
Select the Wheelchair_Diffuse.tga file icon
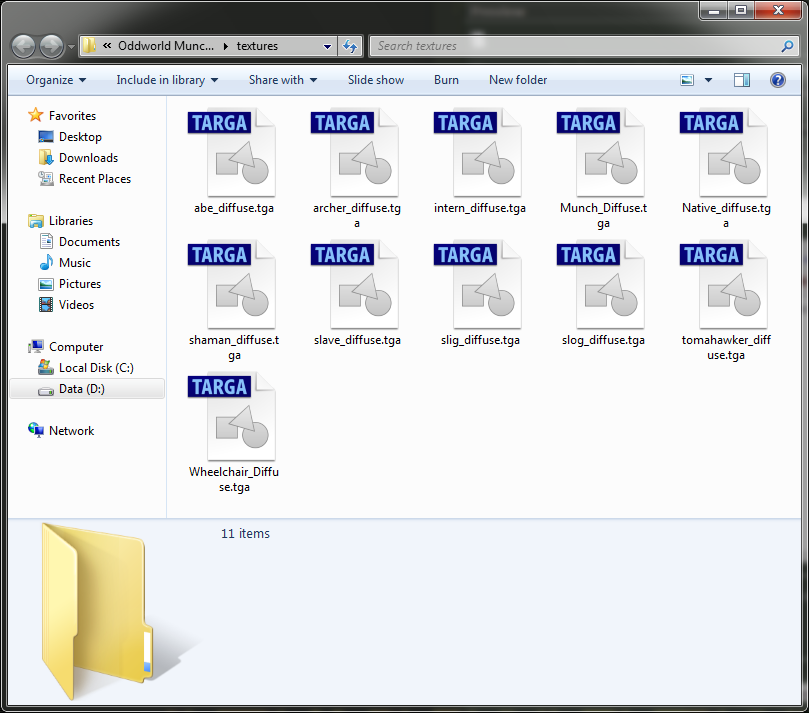233,417
